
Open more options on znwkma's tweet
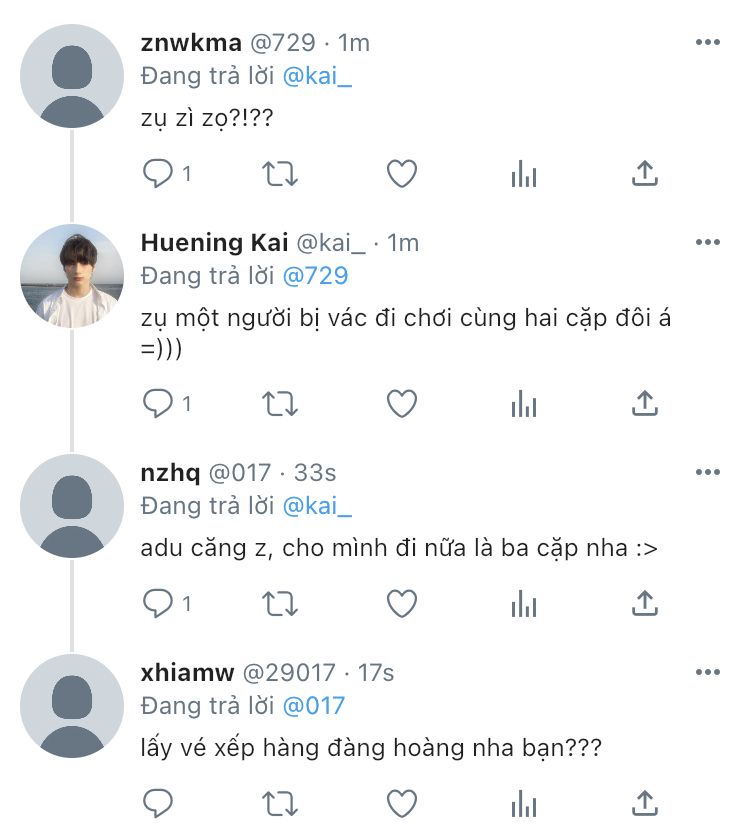707,43
